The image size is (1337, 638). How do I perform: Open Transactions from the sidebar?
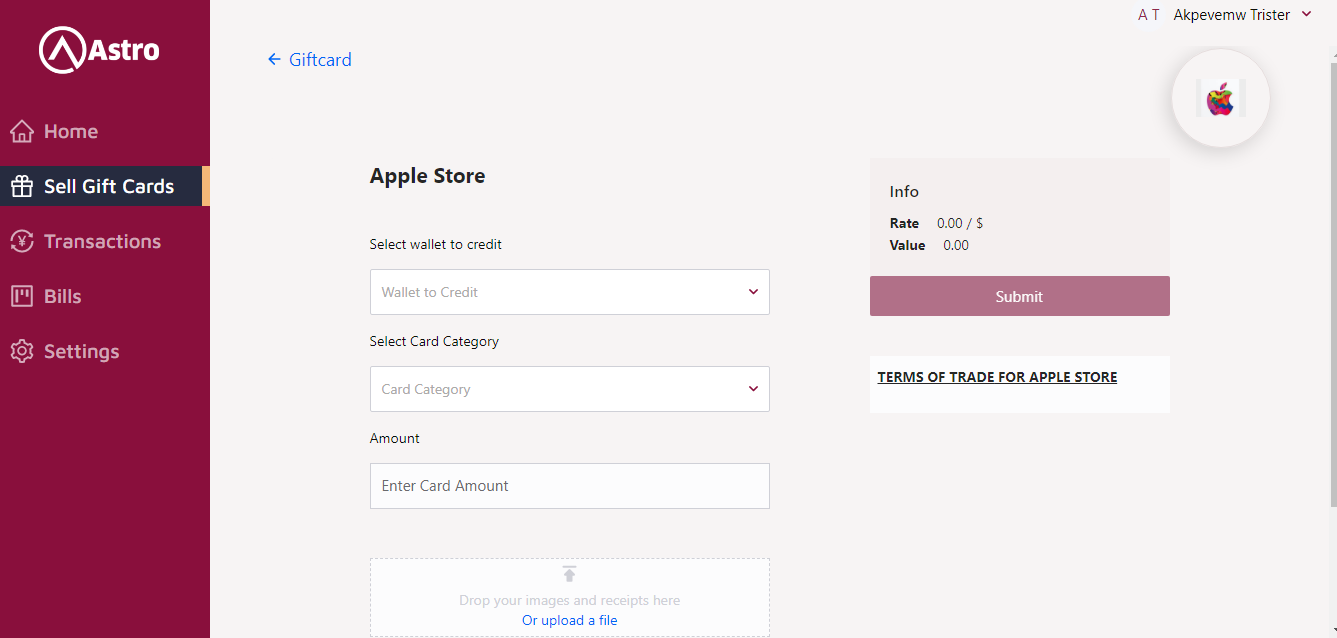(102, 241)
